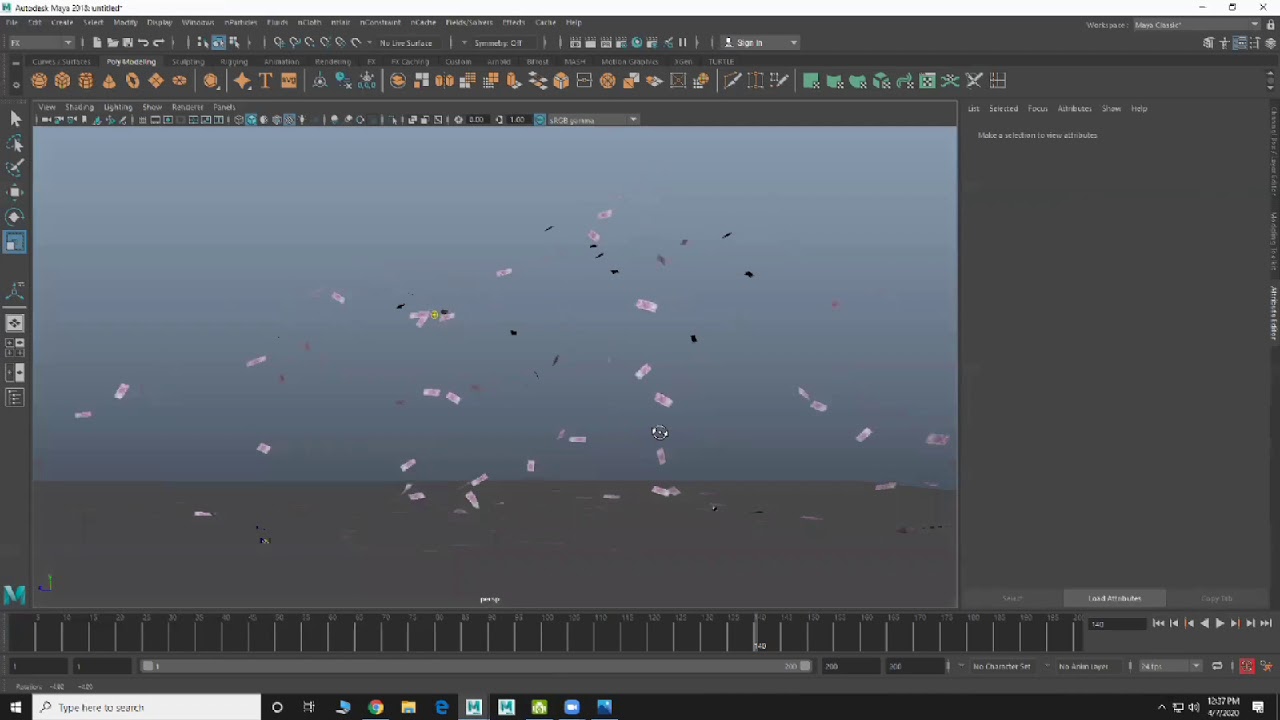This screenshot has width=1280, height=720.
Task: Open the Fields/Solvers menu
Action: [469, 22]
